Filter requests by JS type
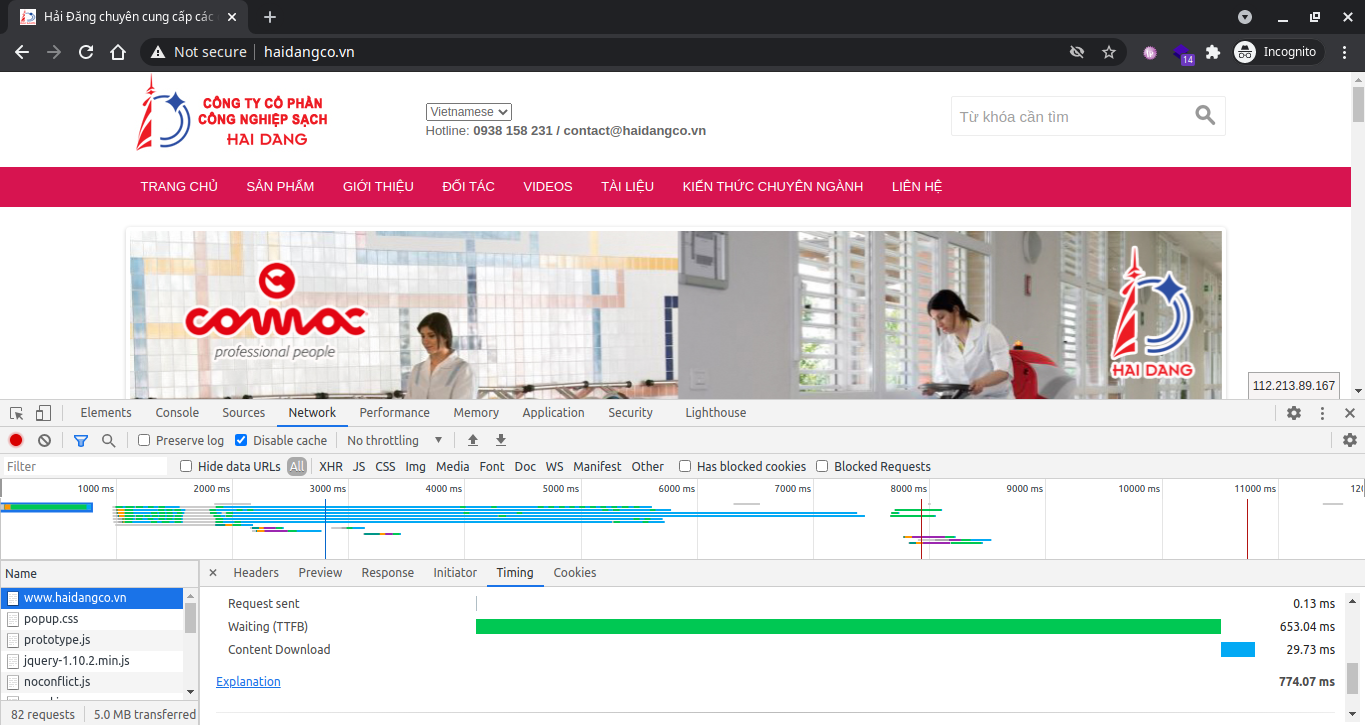The height and width of the screenshot is (725, 1365). click(359, 466)
